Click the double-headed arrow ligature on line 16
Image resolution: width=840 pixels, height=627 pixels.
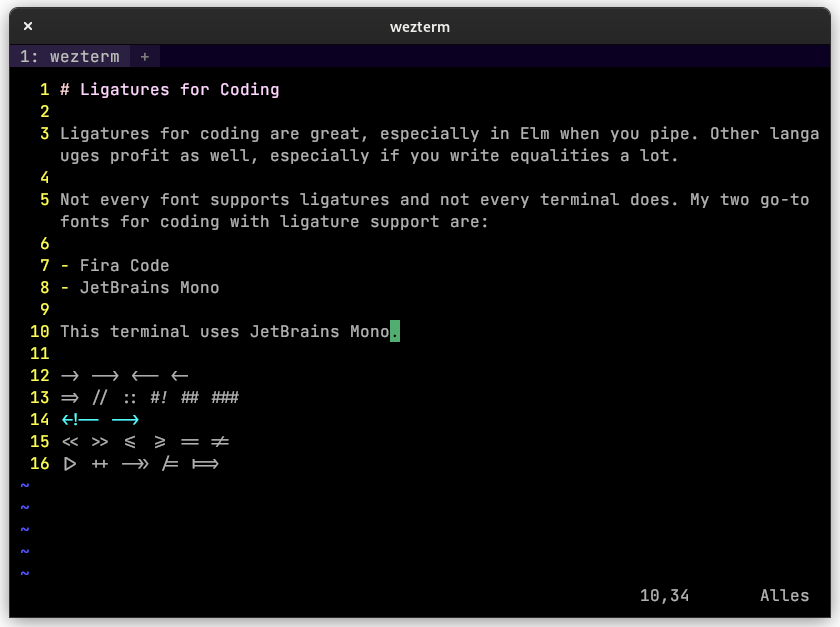(x=135, y=464)
